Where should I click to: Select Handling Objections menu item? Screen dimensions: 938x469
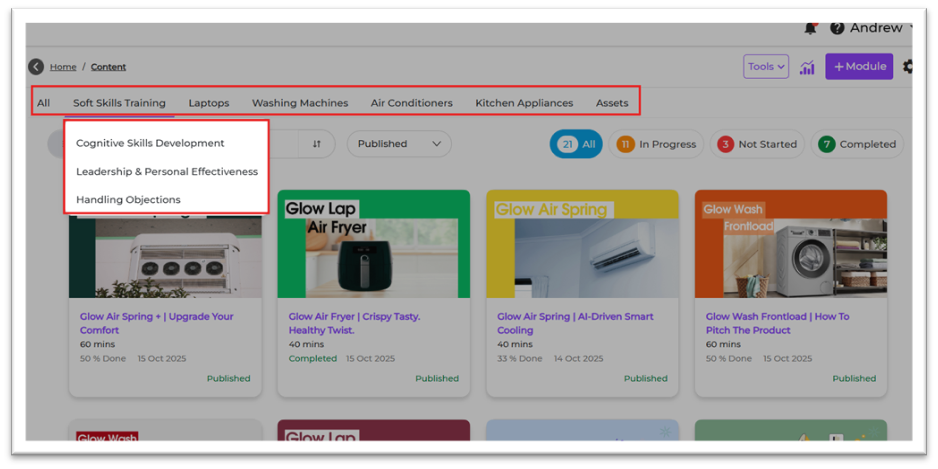click(x=128, y=199)
